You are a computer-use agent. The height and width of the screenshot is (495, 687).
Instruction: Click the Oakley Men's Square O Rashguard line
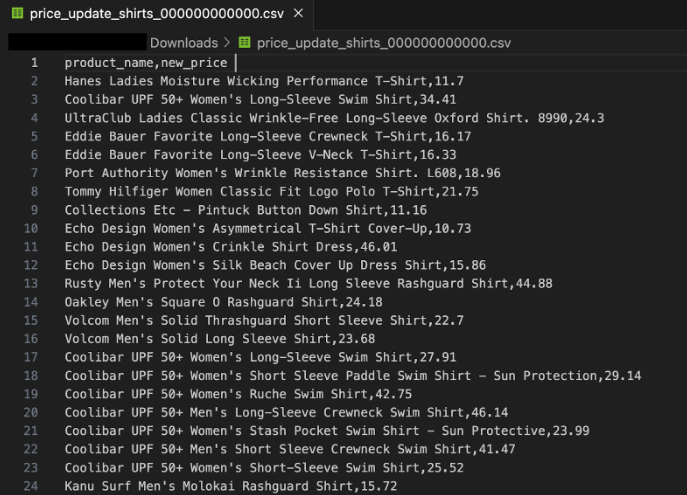tap(223, 302)
